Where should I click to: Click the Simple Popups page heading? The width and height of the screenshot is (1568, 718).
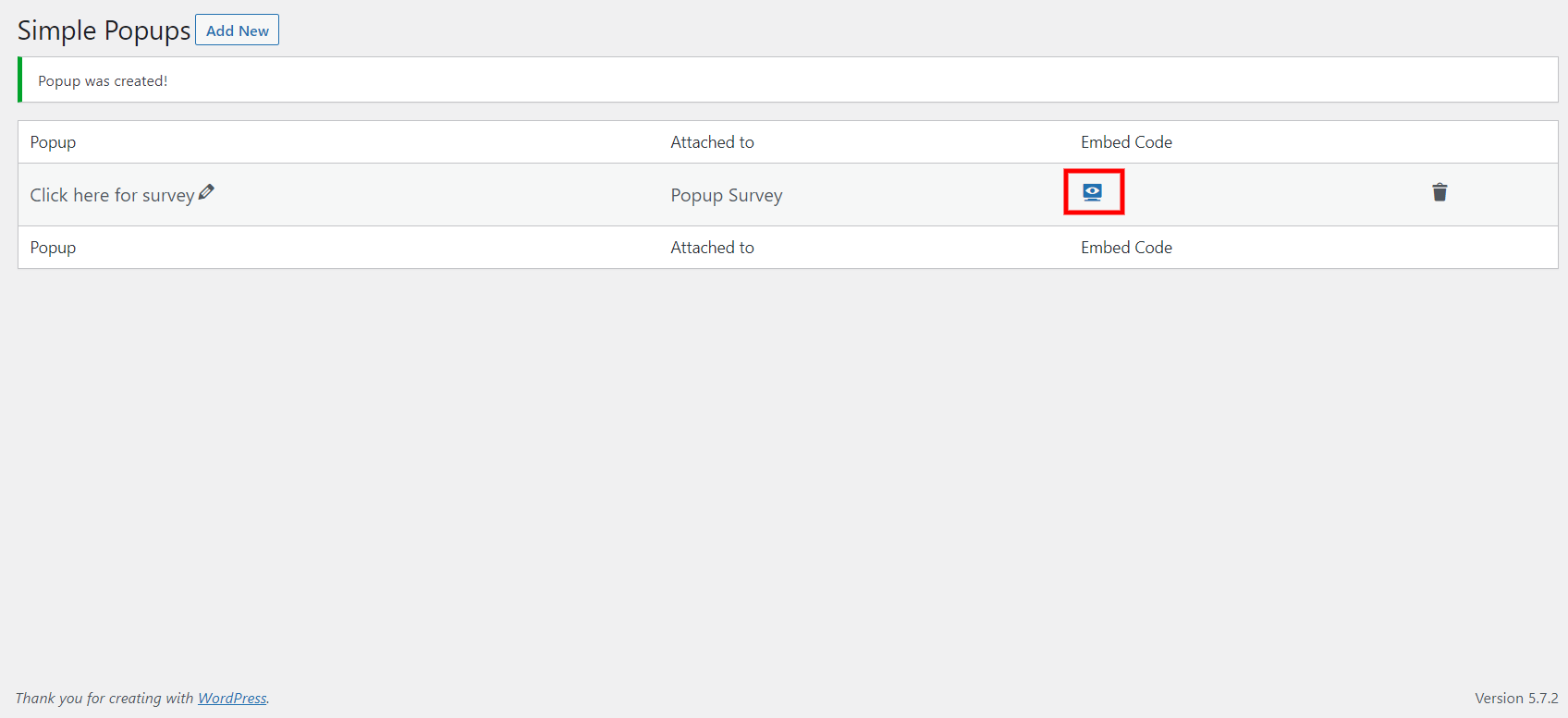point(104,30)
